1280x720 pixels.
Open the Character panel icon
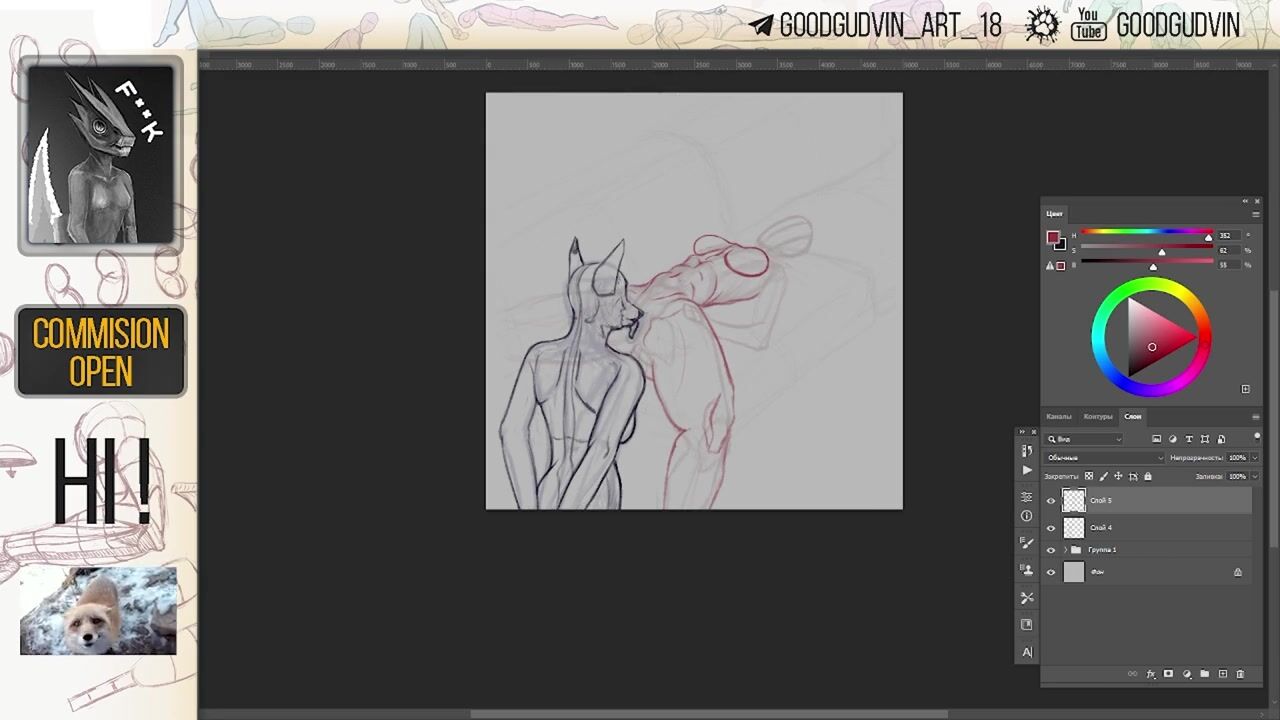click(1027, 652)
